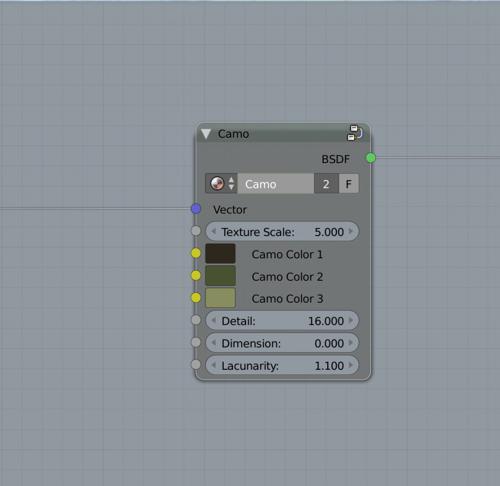Click the blue Vector input socket

[196, 209]
